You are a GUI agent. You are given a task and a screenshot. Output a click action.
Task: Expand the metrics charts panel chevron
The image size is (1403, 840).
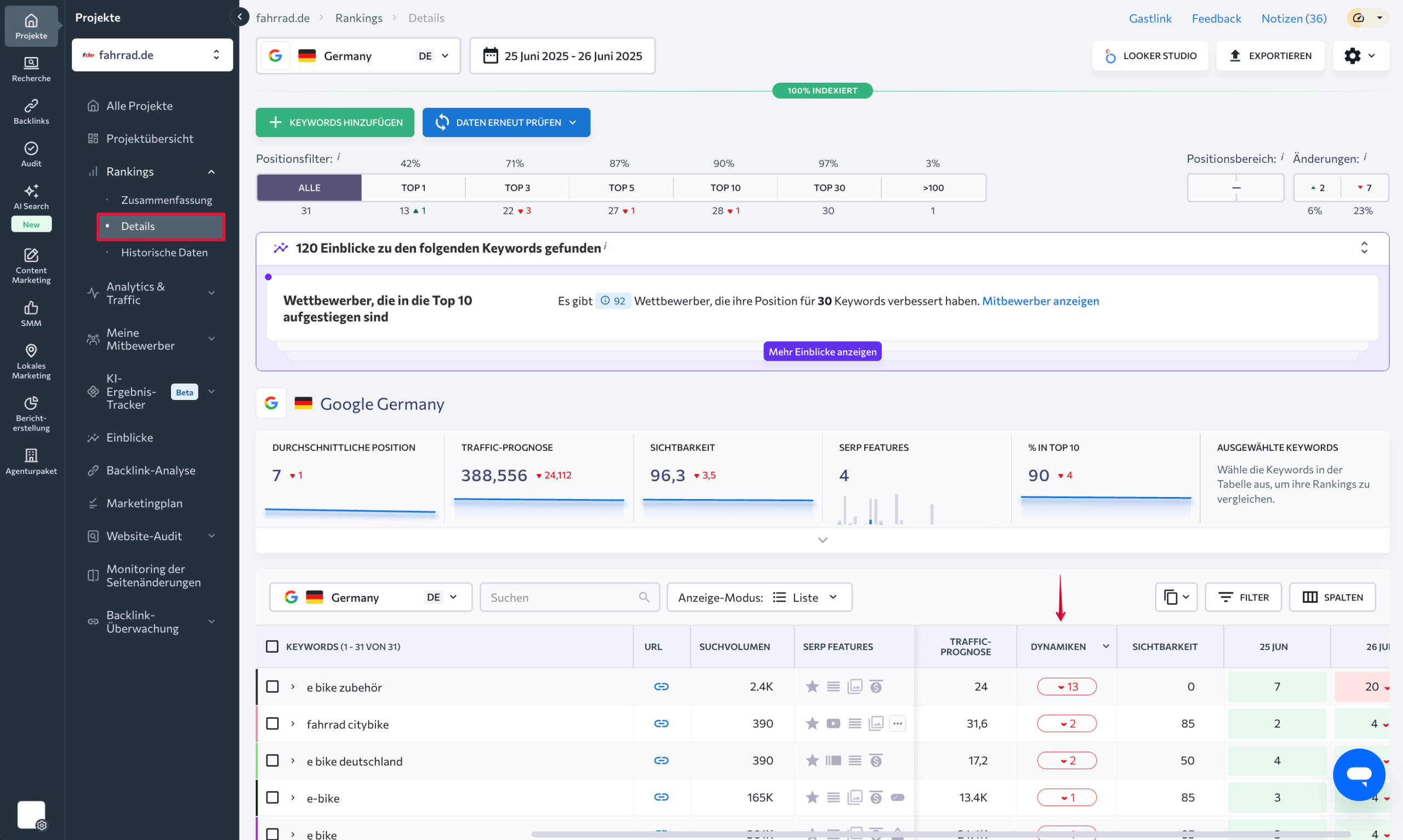click(822, 540)
